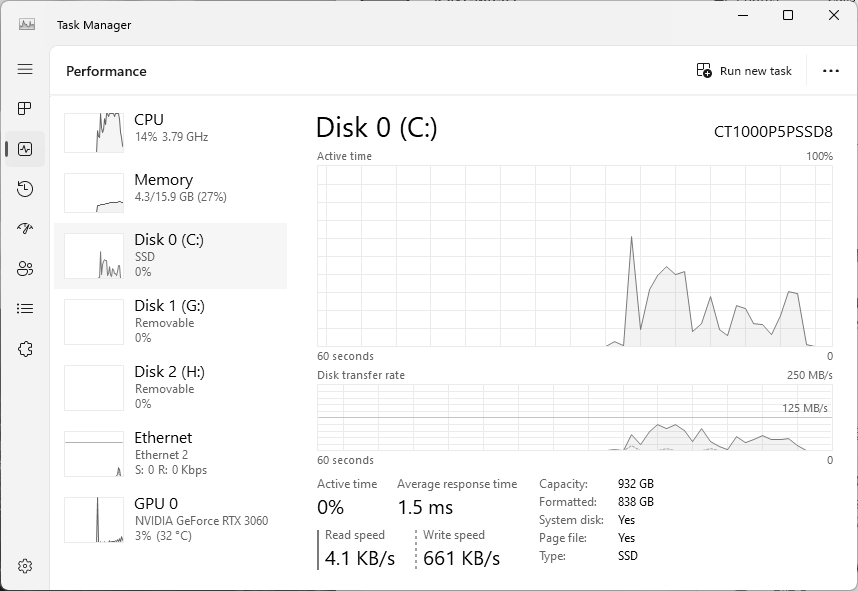This screenshot has width=858, height=591.
Task: Open the hamburger navigation menu
Action: tap(25, 69)
